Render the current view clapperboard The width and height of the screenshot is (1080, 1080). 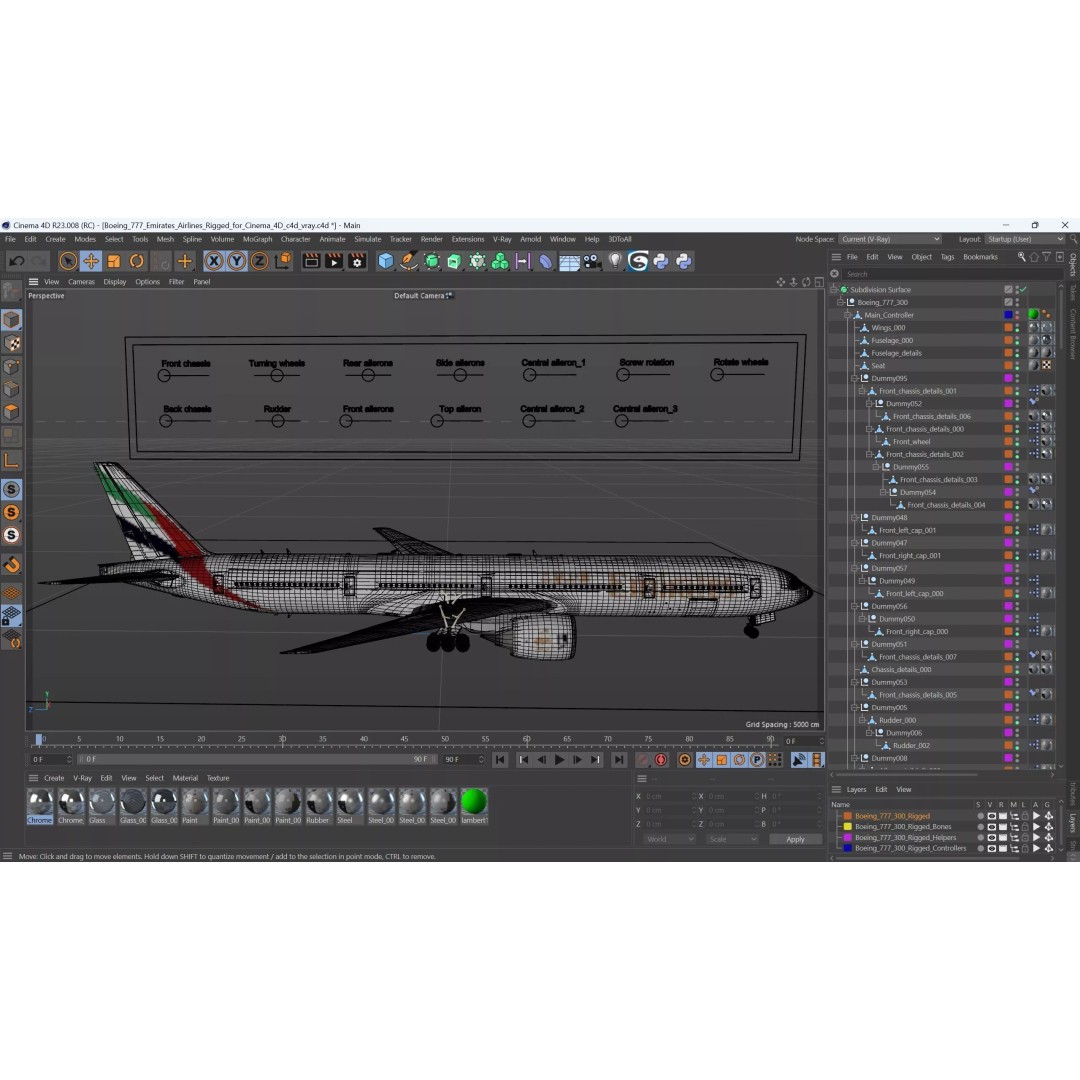click(x=311, y=261)
